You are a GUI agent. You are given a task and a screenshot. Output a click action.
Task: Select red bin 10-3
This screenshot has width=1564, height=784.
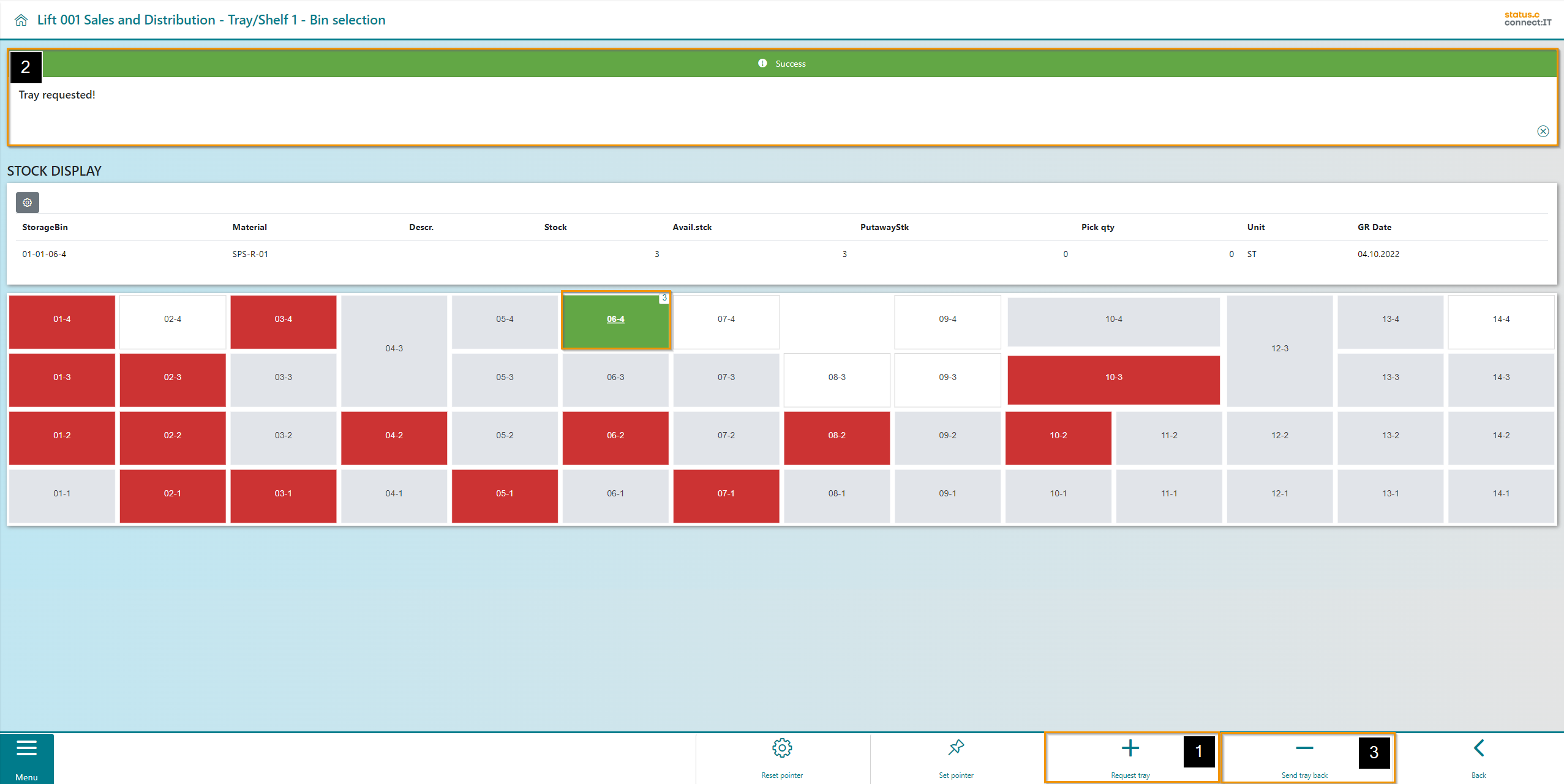point(1113,378)
